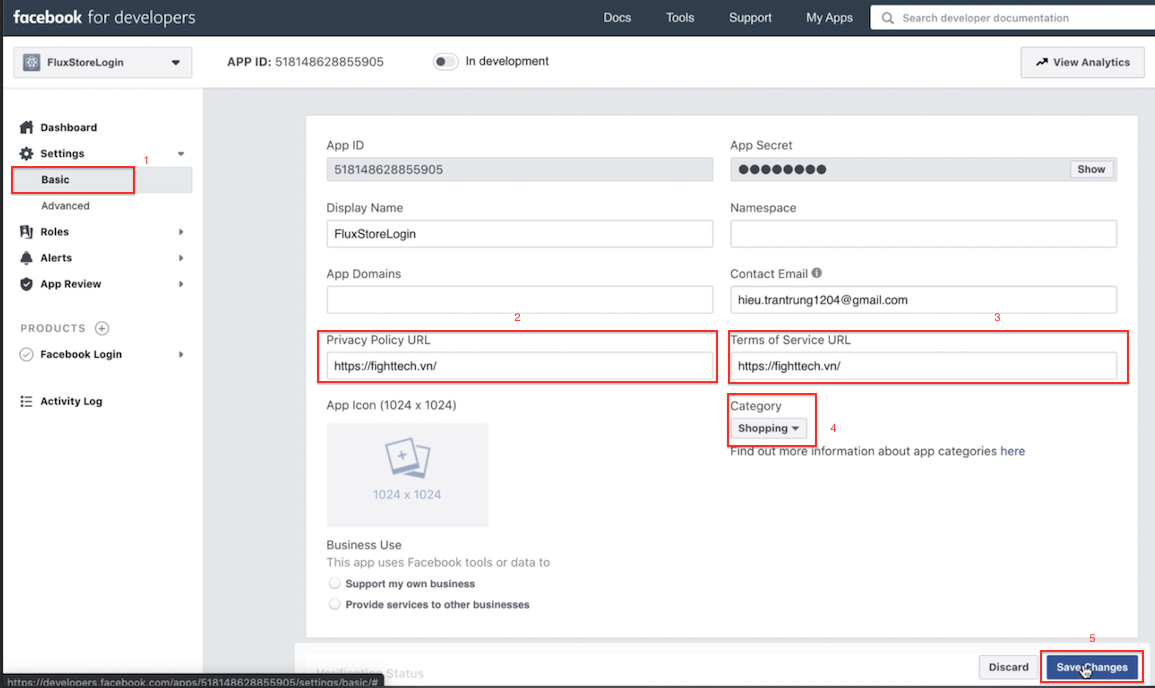Click the facebook for developers logo
This screenshot has width=1155, height=688.
pyautogui.click(x=104, y=18)
